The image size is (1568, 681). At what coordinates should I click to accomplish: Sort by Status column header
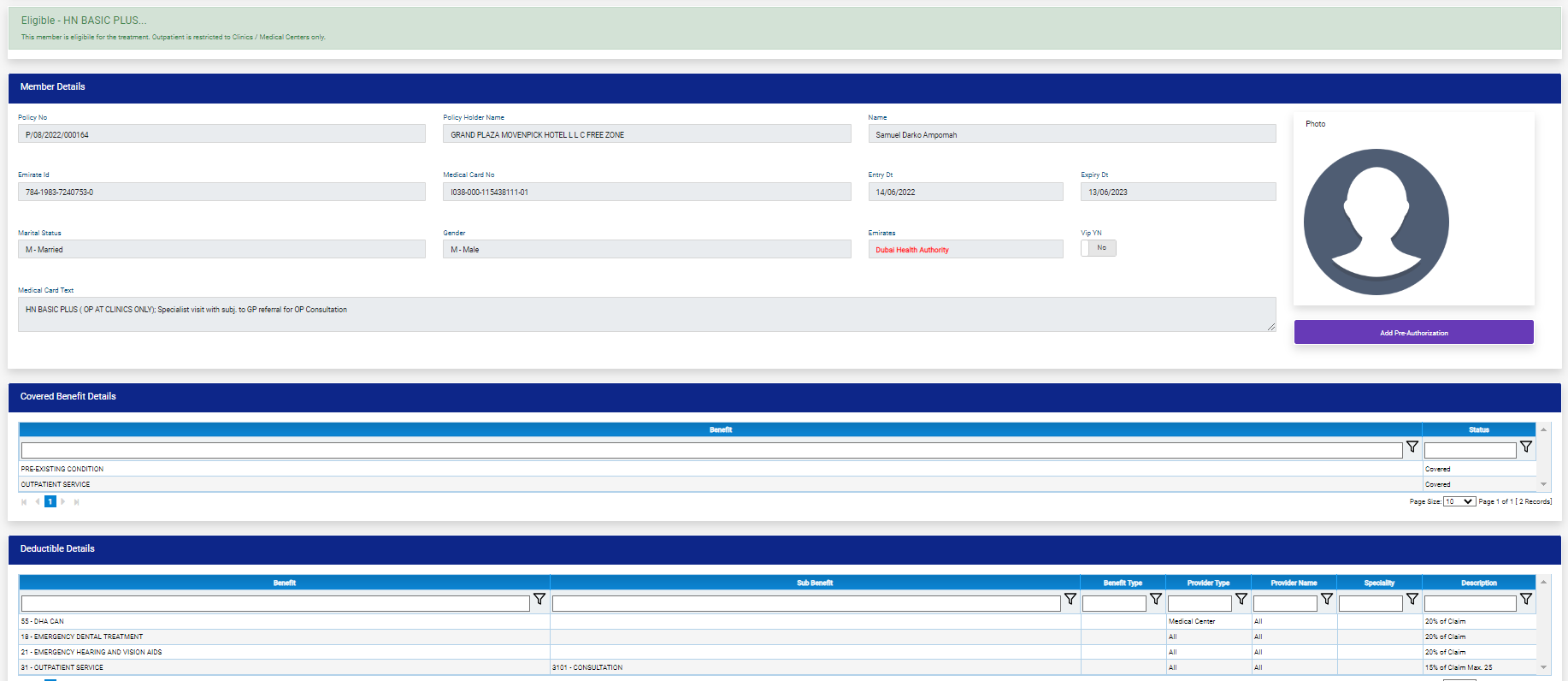[x=1478, y=430]
